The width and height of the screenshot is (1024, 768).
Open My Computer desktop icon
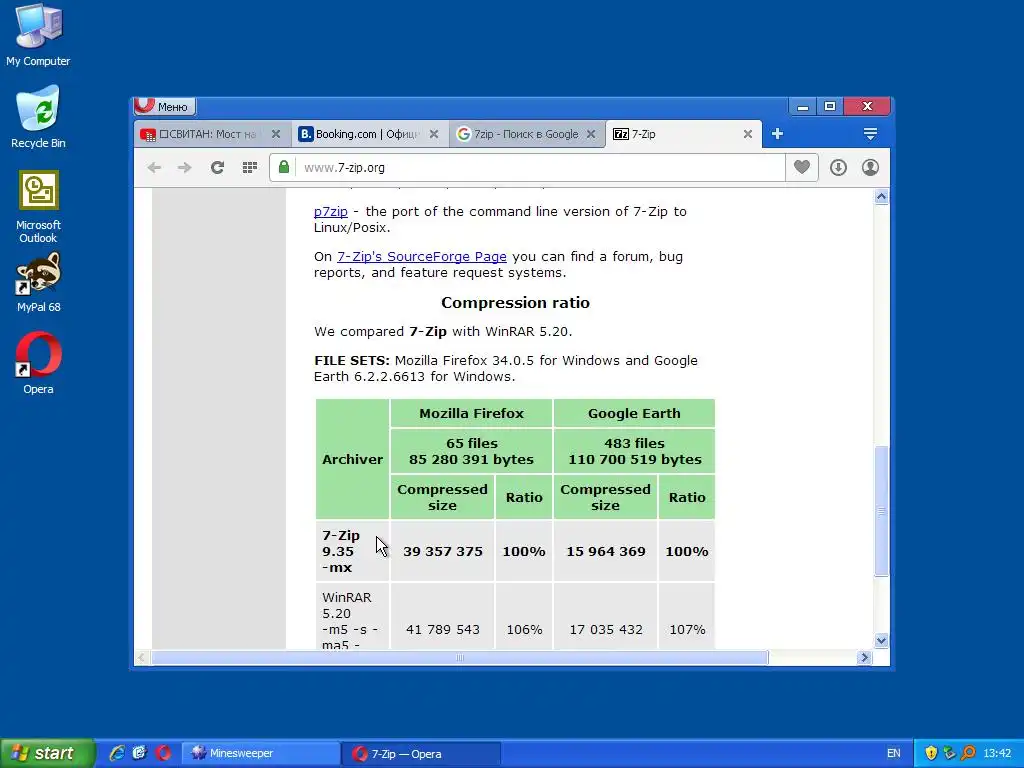pyautogui.click(x=38, y=35)
